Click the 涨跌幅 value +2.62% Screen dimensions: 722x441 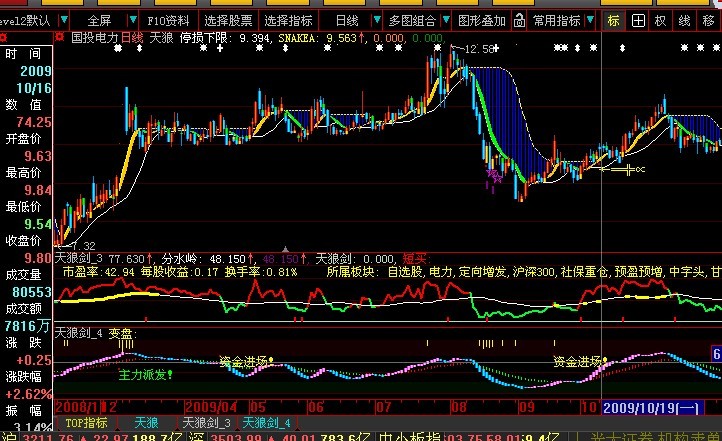pyautogui.click(x=29, y=395)
